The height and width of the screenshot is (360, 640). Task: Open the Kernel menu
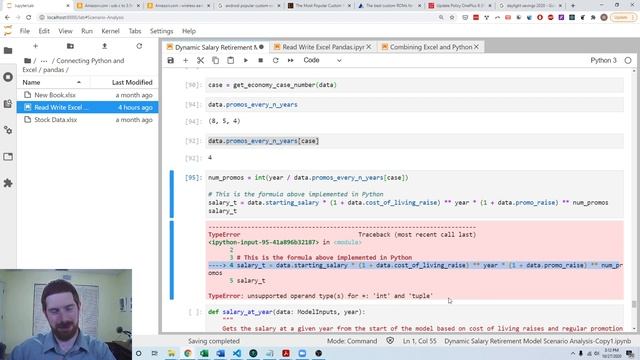(x=111, y=31)
